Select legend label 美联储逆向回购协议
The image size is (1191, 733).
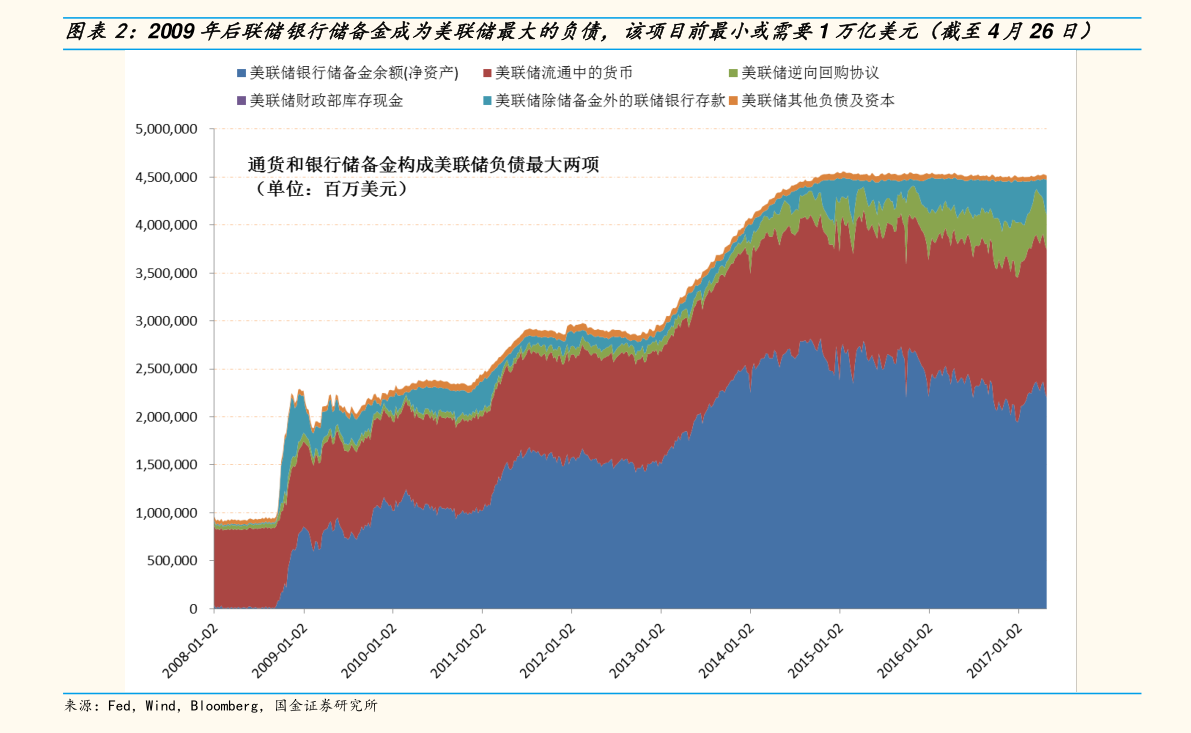coord(810,74)
